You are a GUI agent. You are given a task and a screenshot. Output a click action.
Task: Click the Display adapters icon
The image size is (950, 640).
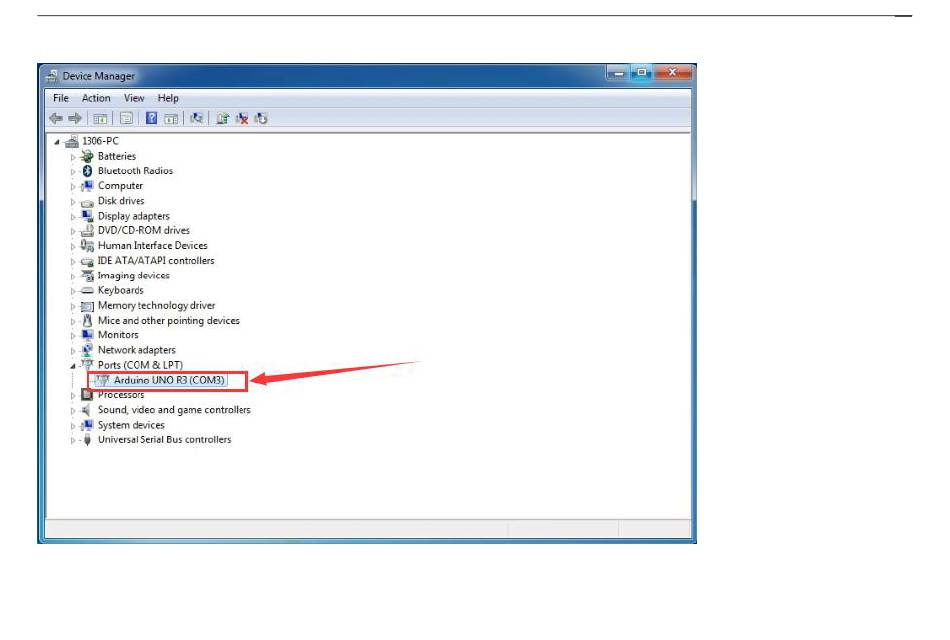point(87,216)
